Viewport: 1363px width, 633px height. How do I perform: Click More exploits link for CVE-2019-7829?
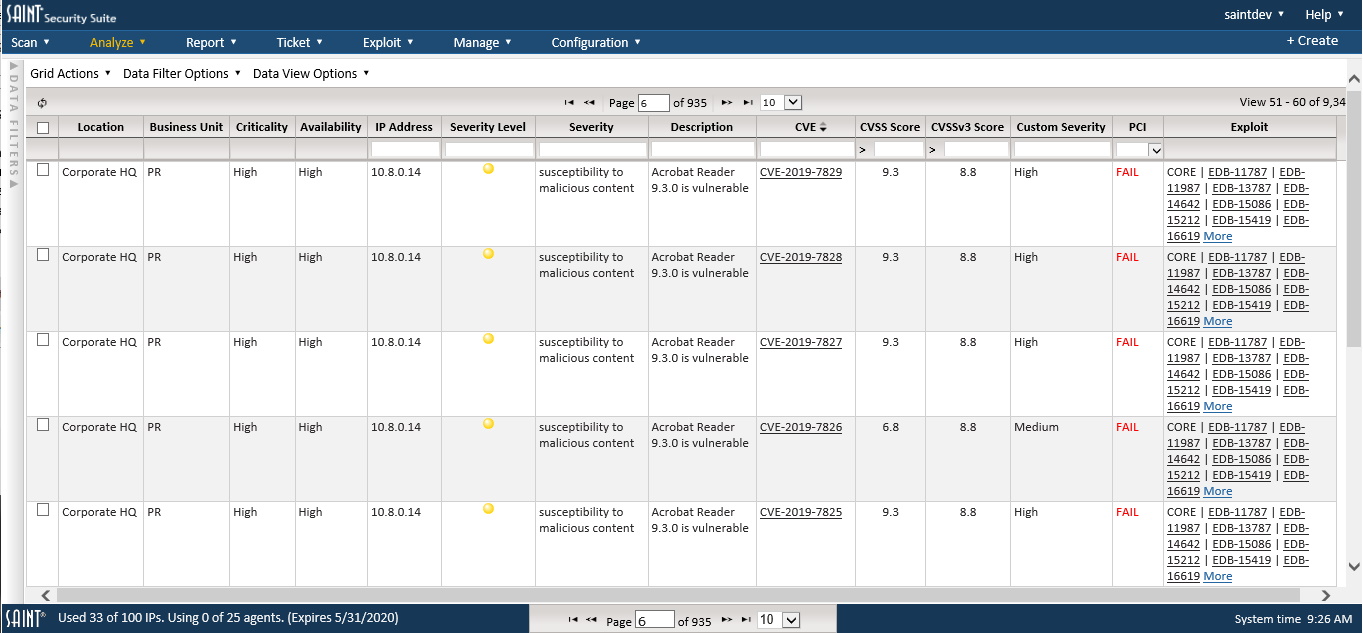pyautogui.click(x=1218, y=236)
